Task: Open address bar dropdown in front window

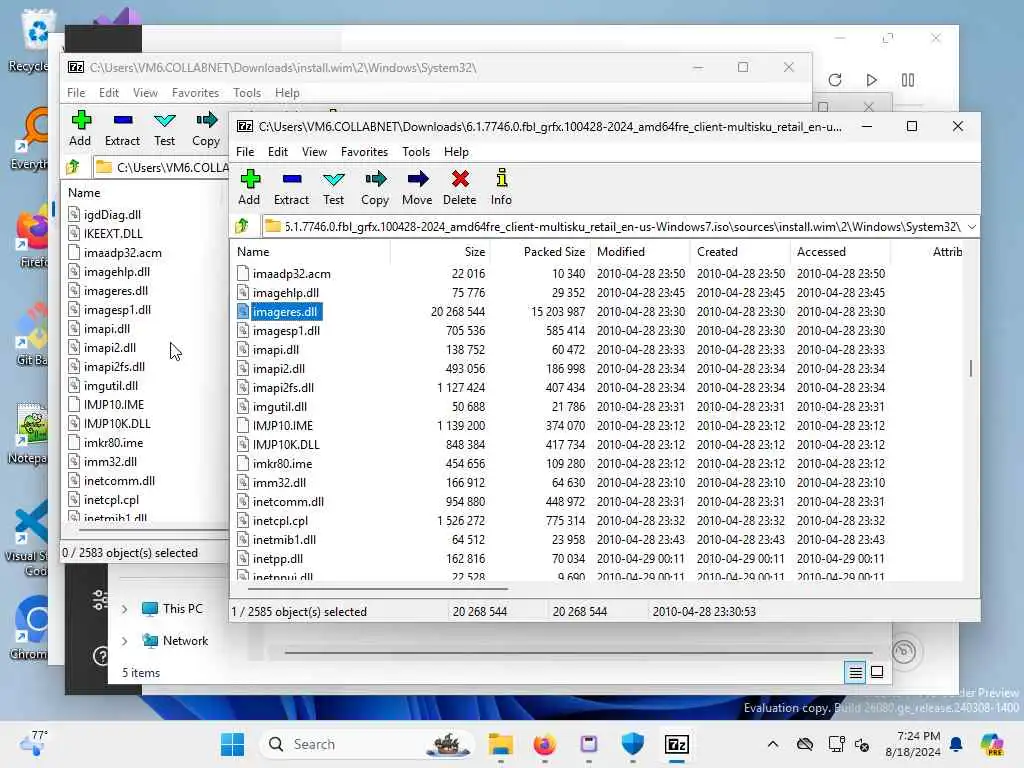Action: tap(972, 227)
